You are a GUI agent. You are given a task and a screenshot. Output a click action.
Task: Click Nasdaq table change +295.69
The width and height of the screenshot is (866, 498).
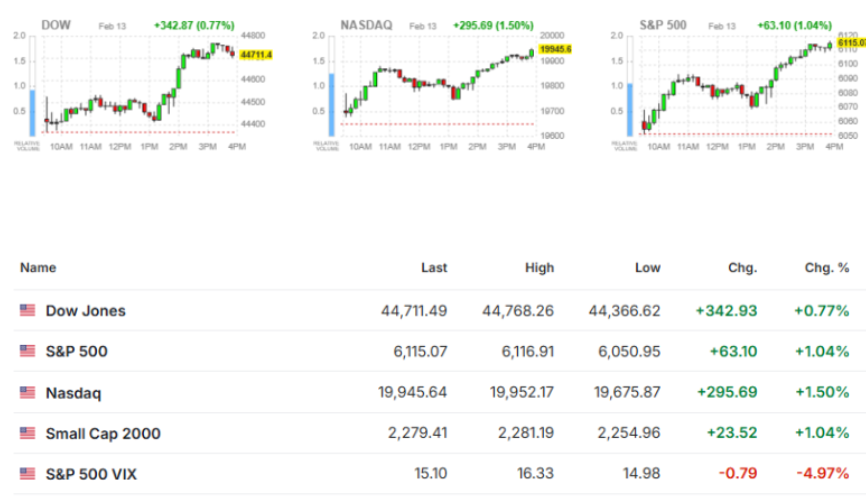727,393
